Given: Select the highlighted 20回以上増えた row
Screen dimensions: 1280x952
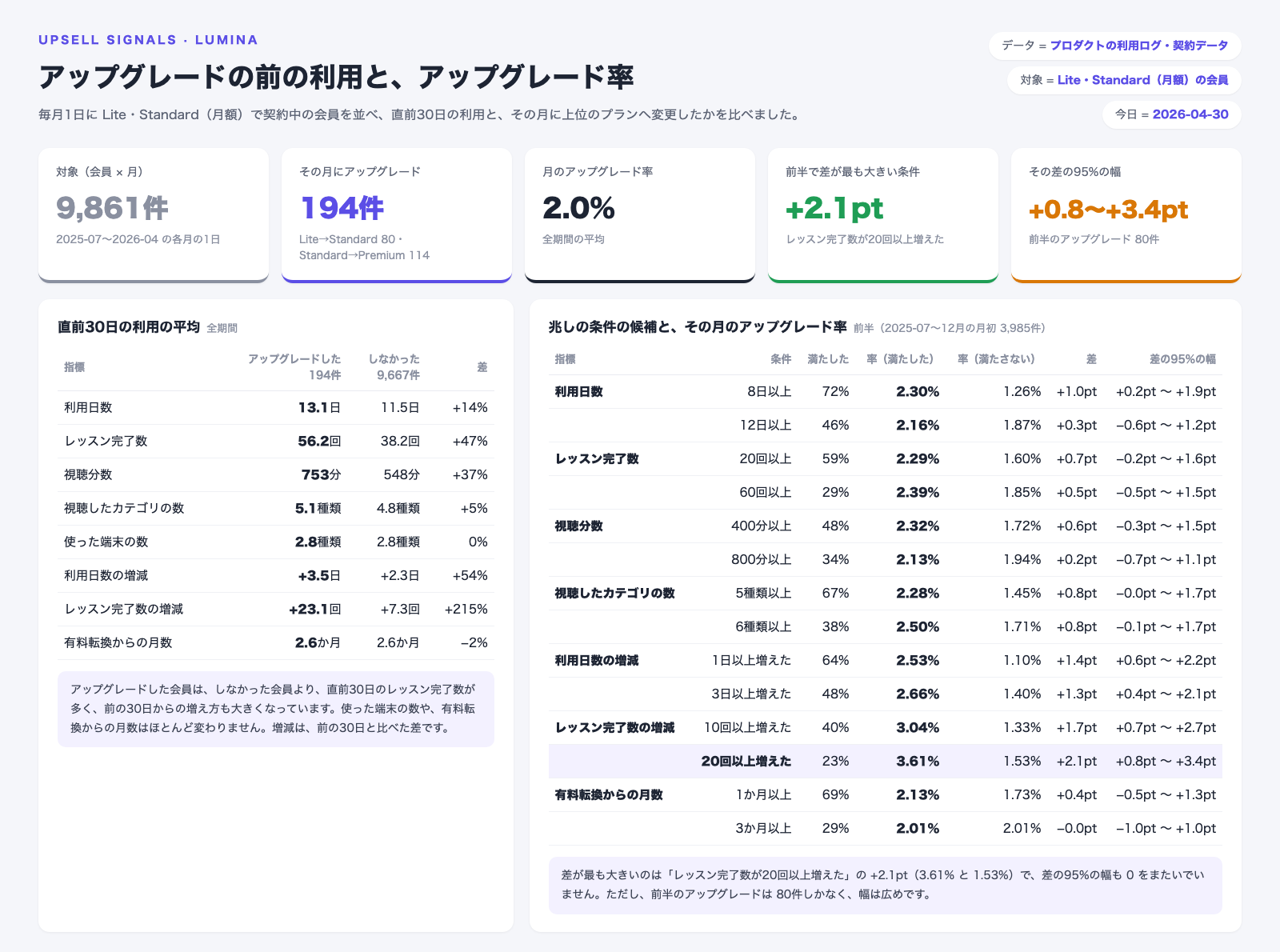Looking at the screenshot, I should click(886, 762).
